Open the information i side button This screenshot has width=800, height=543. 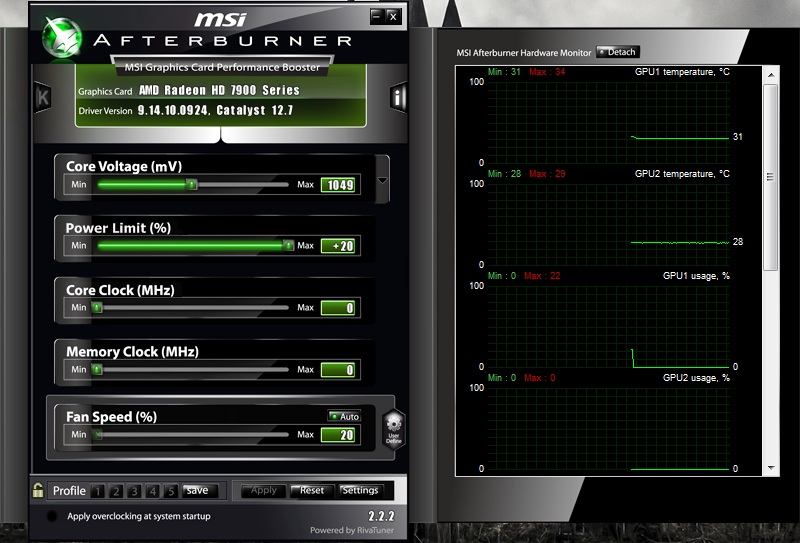click(398, 96)
